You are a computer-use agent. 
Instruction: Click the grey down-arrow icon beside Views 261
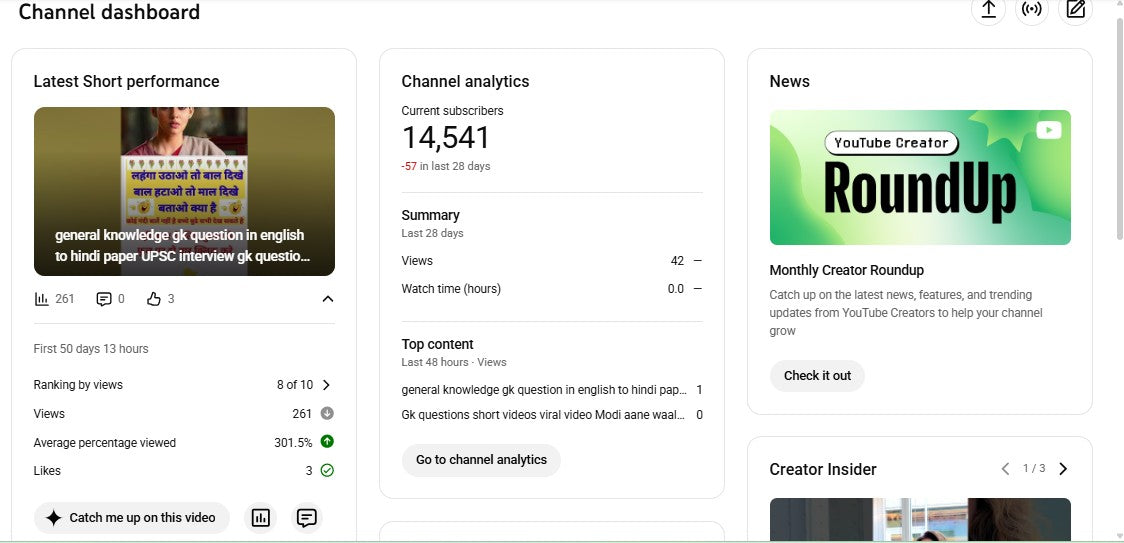327,413
